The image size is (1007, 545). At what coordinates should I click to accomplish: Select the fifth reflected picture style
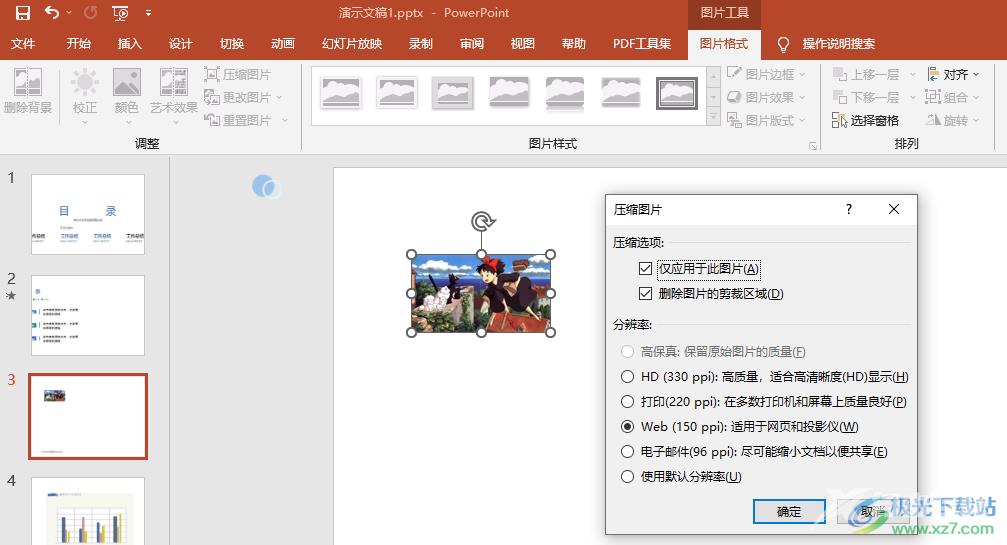[565, 93]
